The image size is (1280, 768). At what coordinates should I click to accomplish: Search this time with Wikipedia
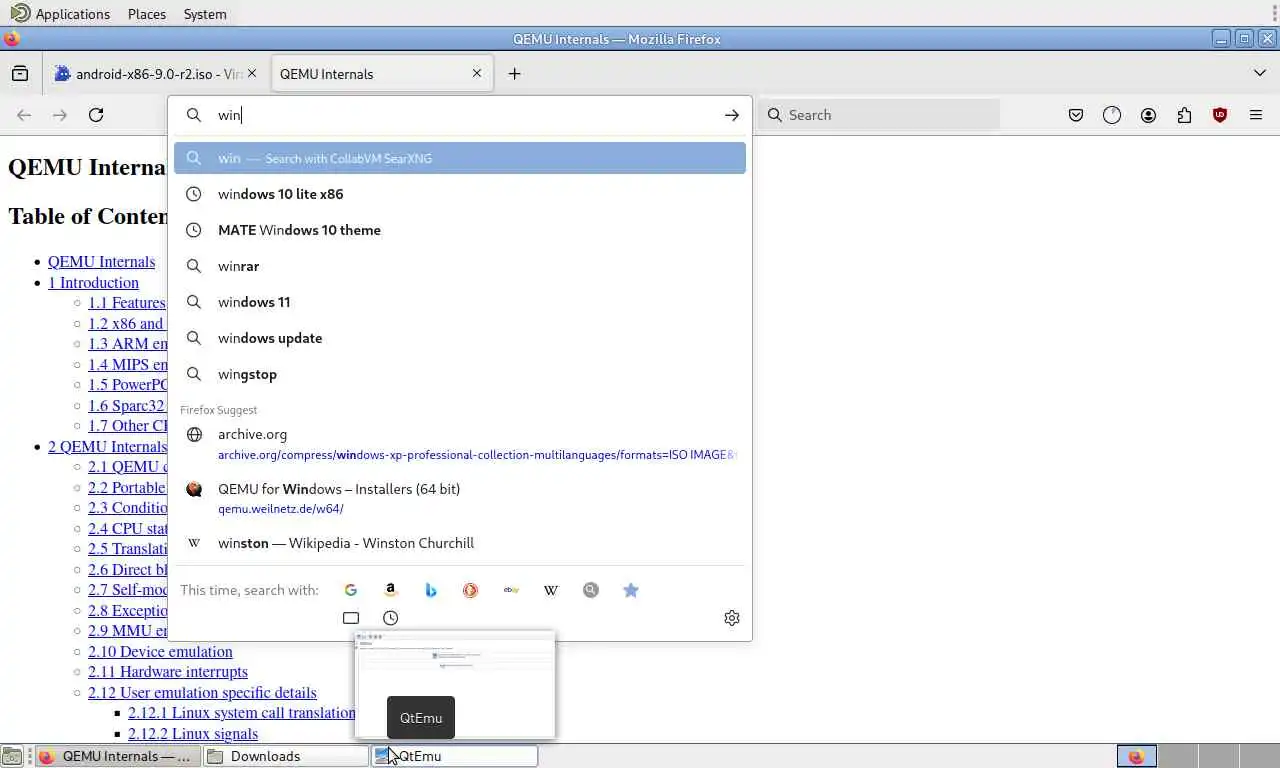pos(551,590)
